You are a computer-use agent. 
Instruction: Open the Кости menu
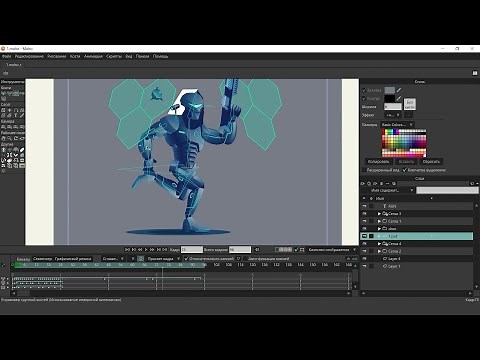[x=75, y=56]
